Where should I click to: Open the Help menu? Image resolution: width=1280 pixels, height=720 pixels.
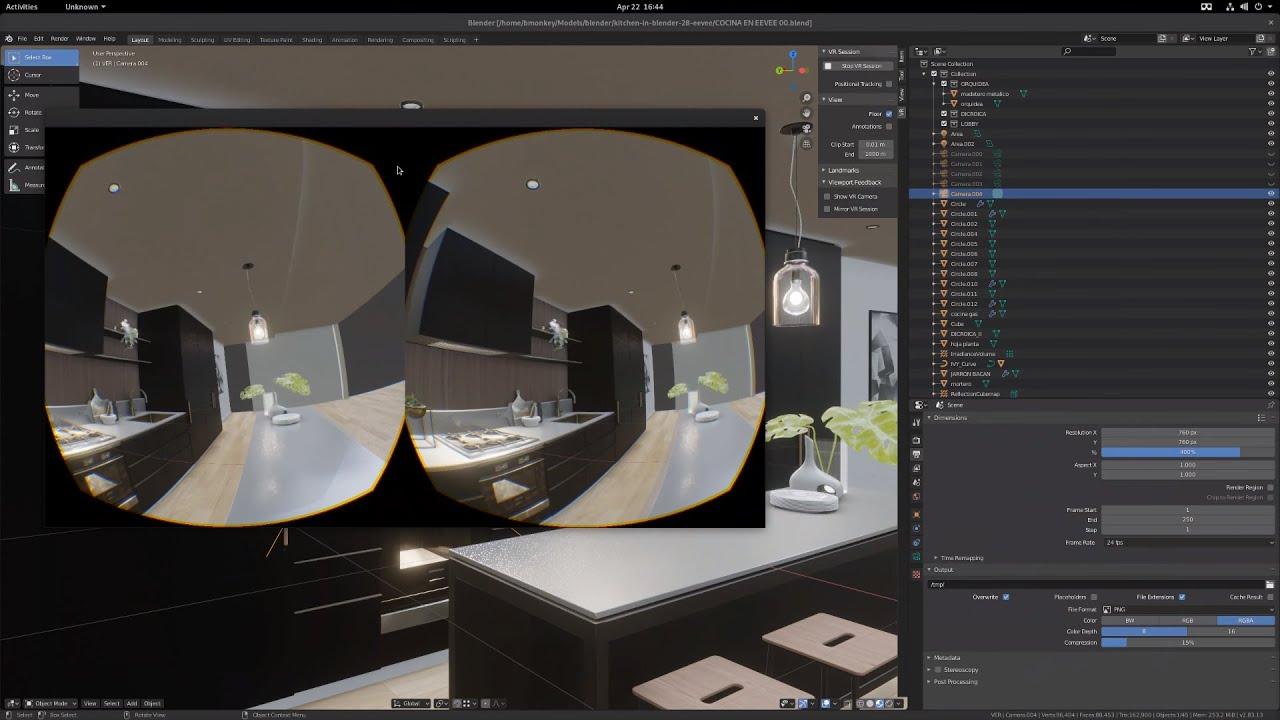[x=109, y=39]
